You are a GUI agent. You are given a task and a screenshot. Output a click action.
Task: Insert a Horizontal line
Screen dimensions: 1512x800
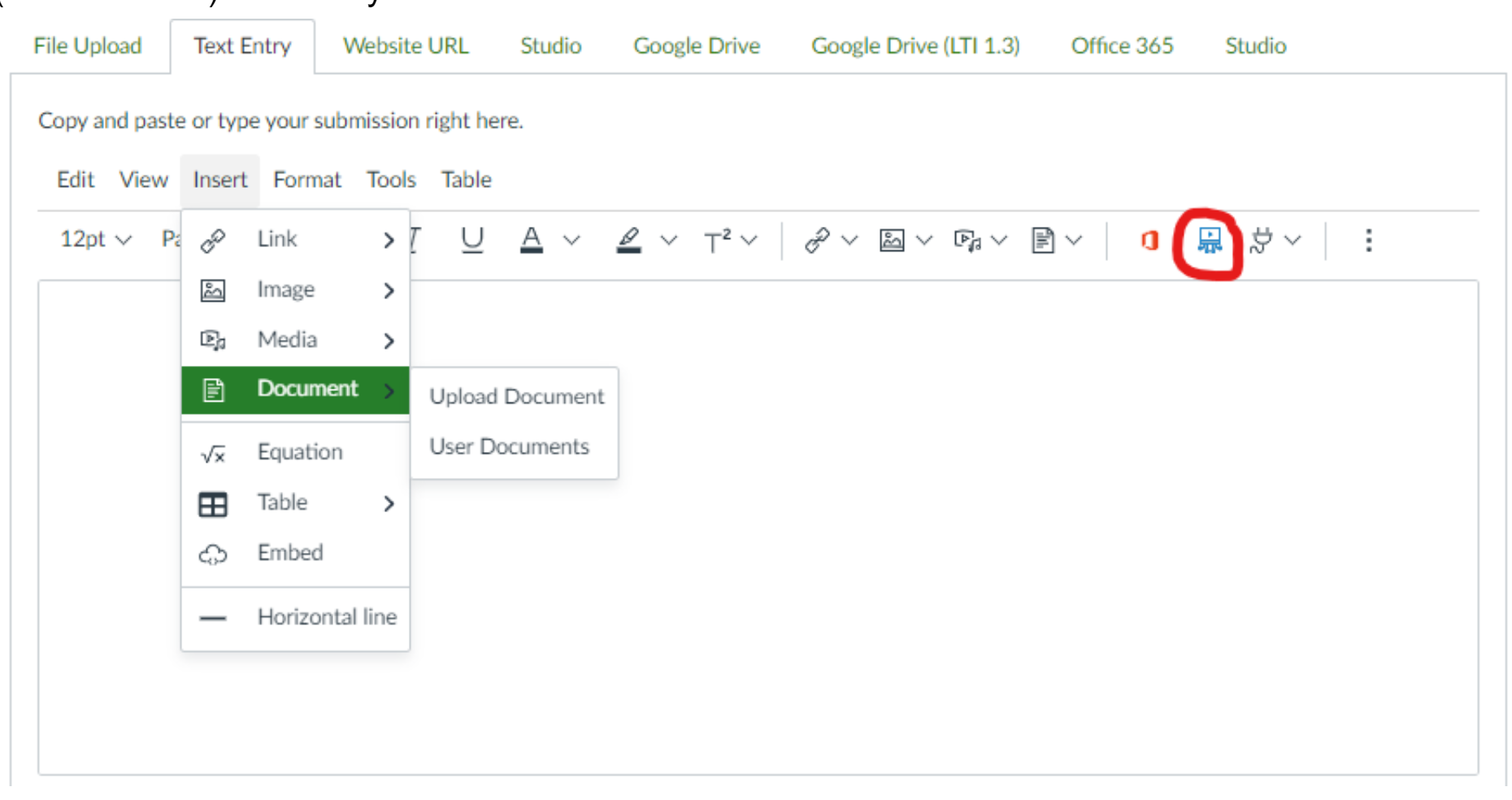(x=296, y=617)
